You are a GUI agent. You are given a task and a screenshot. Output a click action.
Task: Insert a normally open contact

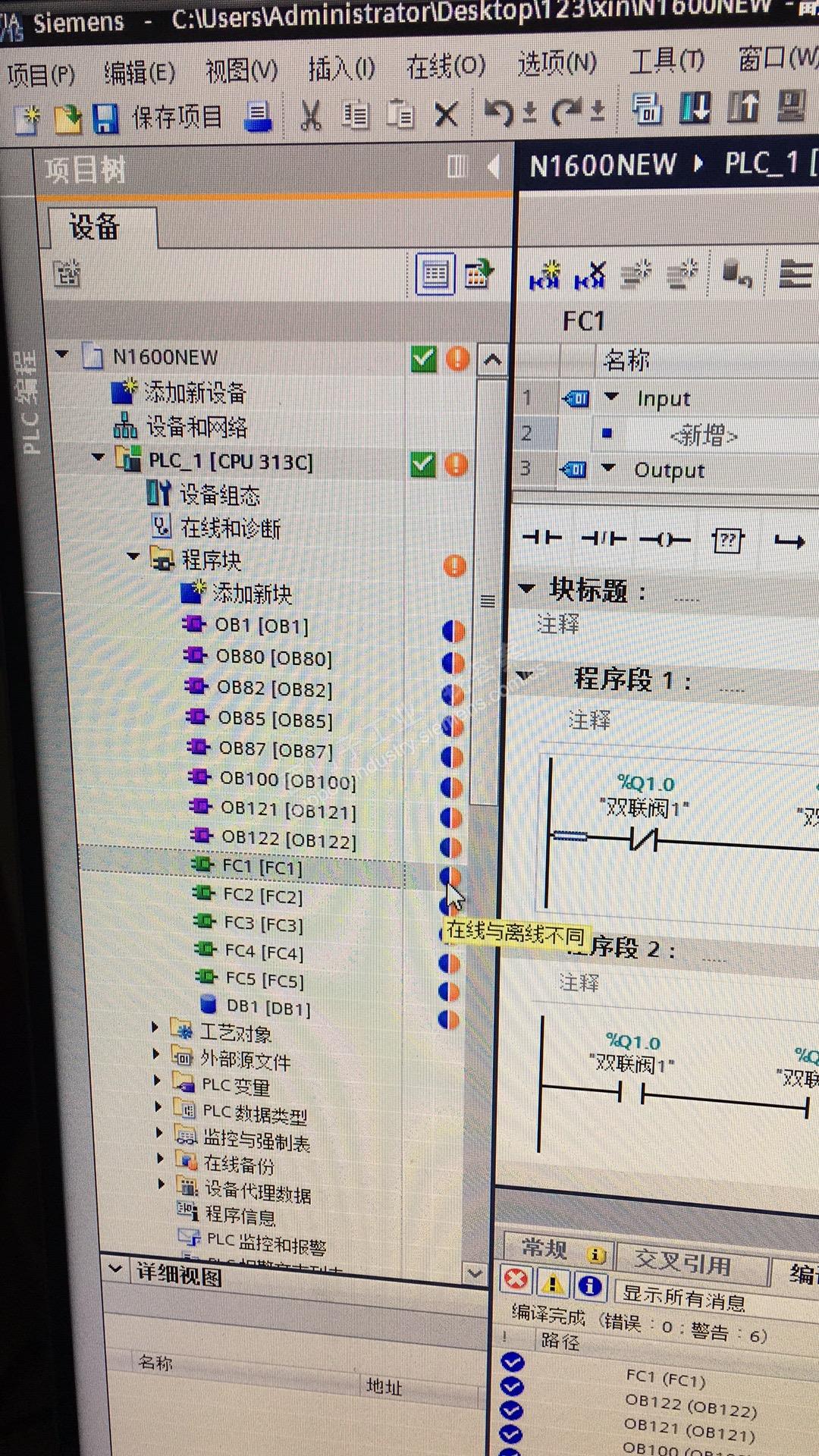tap(542, 538)
